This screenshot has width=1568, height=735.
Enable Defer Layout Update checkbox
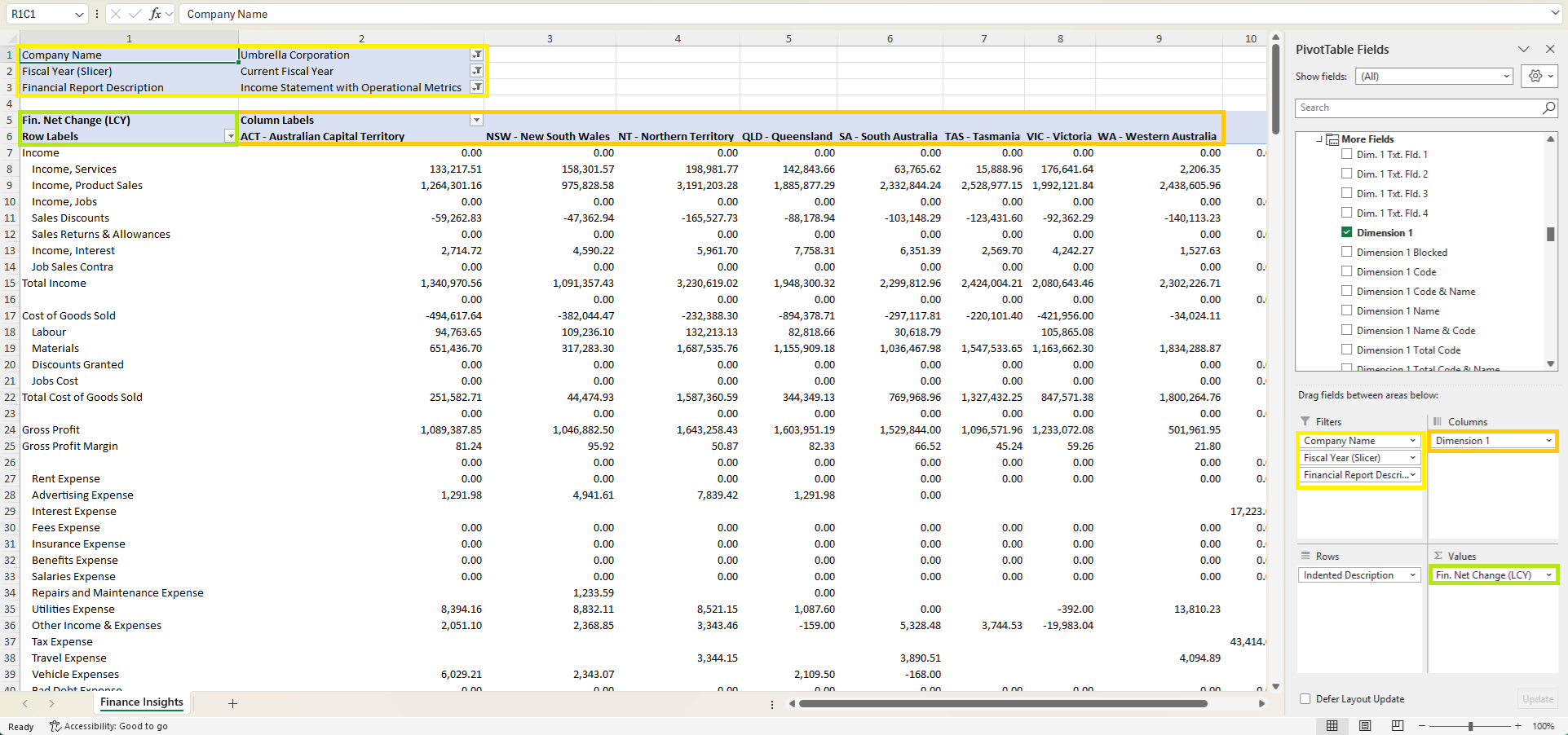click(1305, 698)
